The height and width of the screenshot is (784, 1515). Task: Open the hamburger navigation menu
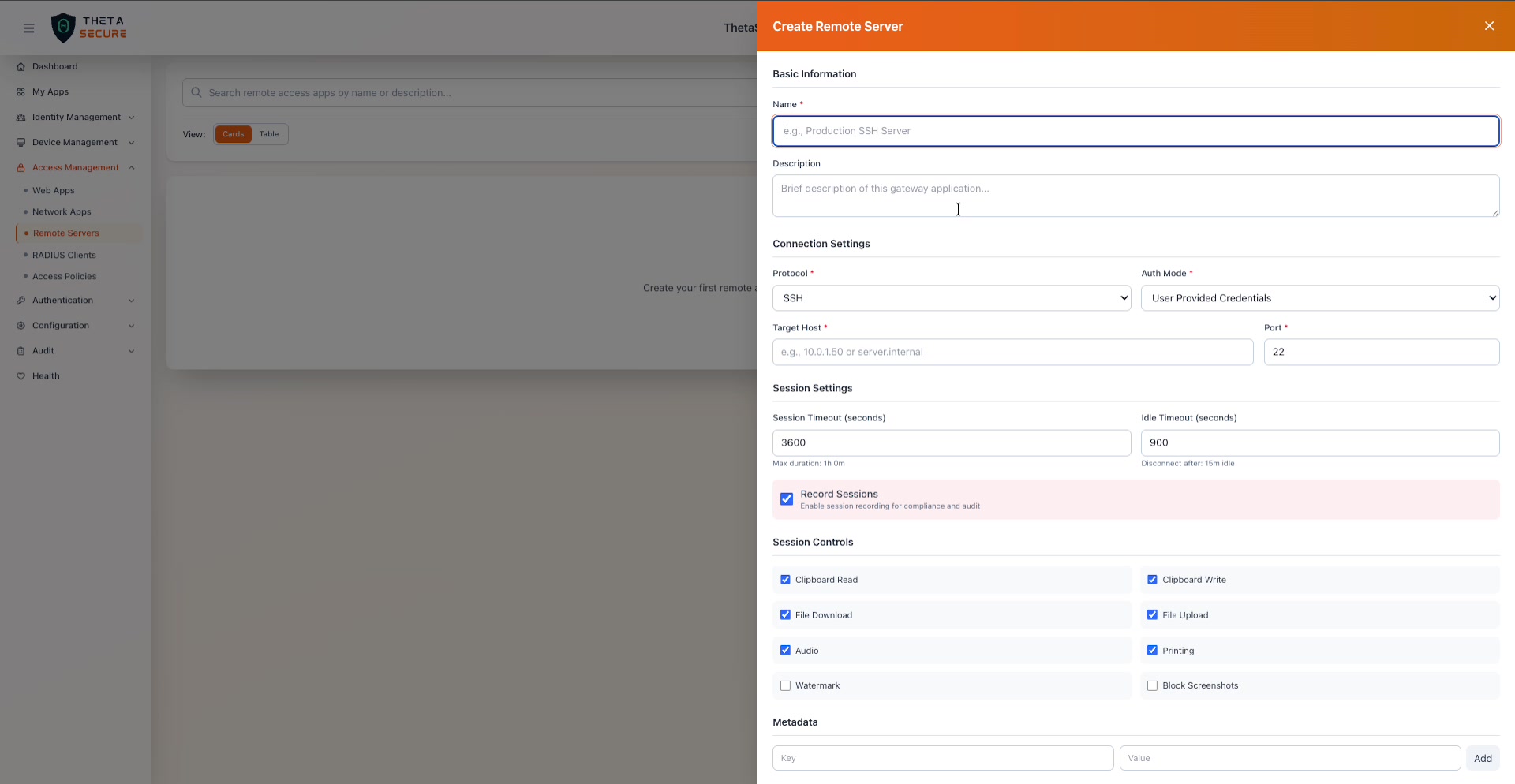(28, 27)
